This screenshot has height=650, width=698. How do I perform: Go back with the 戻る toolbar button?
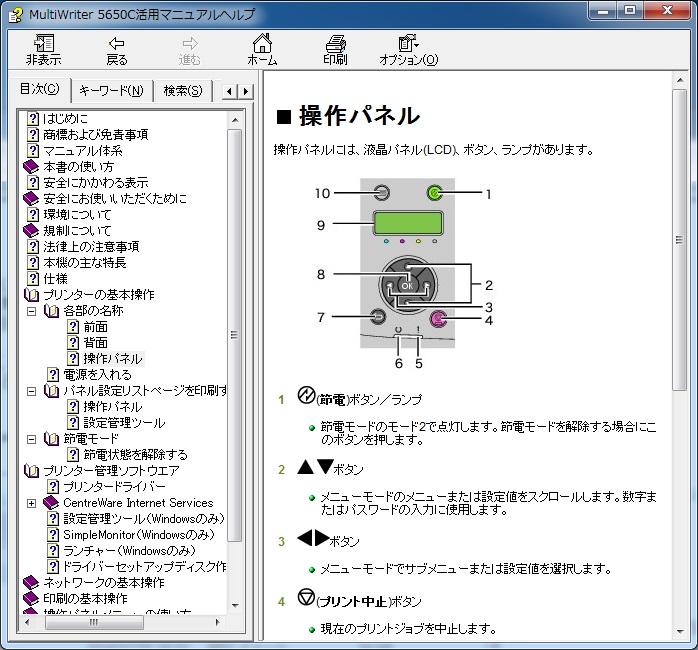point(117,49)
